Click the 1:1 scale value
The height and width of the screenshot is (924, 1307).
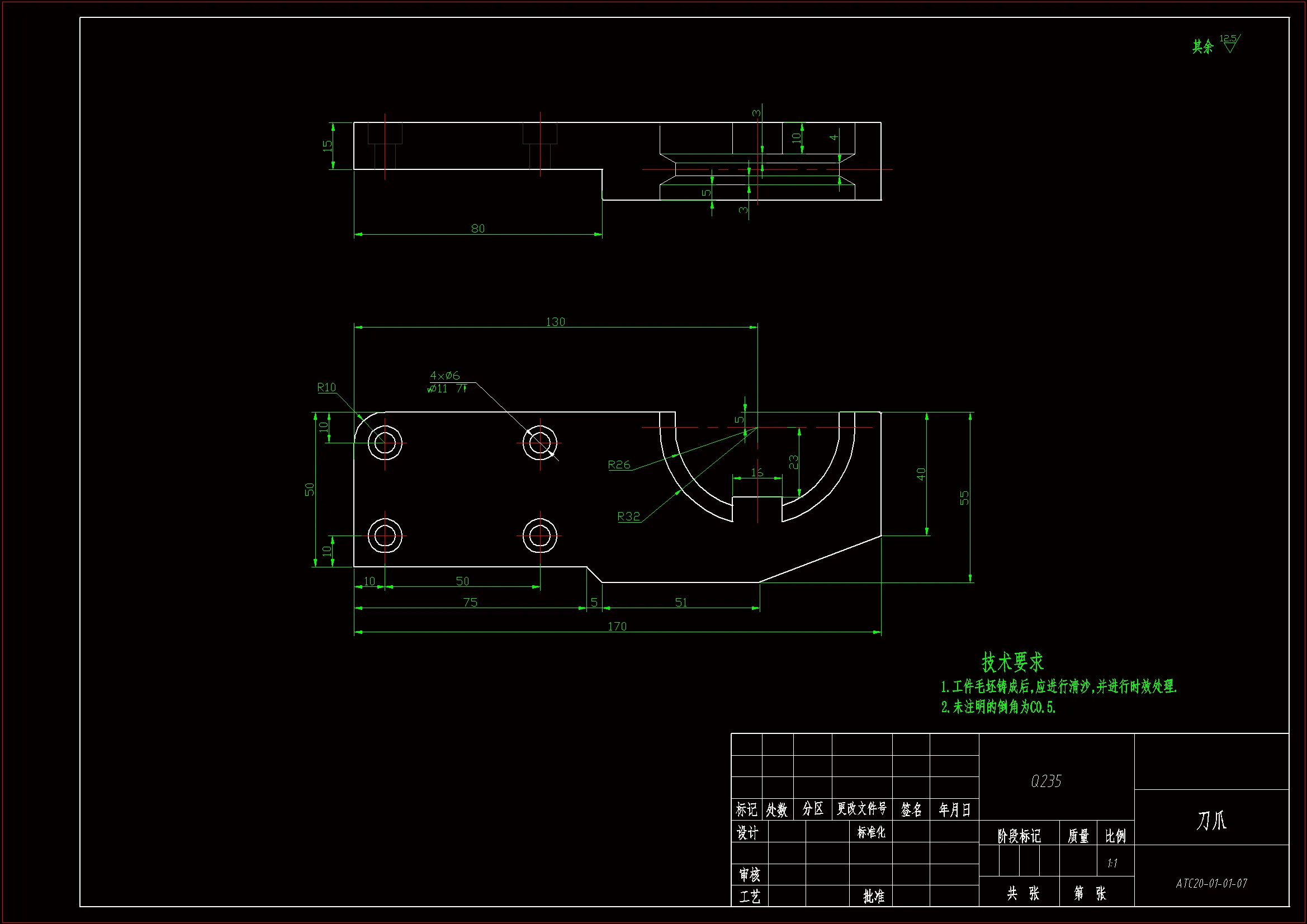point(1112,863)
